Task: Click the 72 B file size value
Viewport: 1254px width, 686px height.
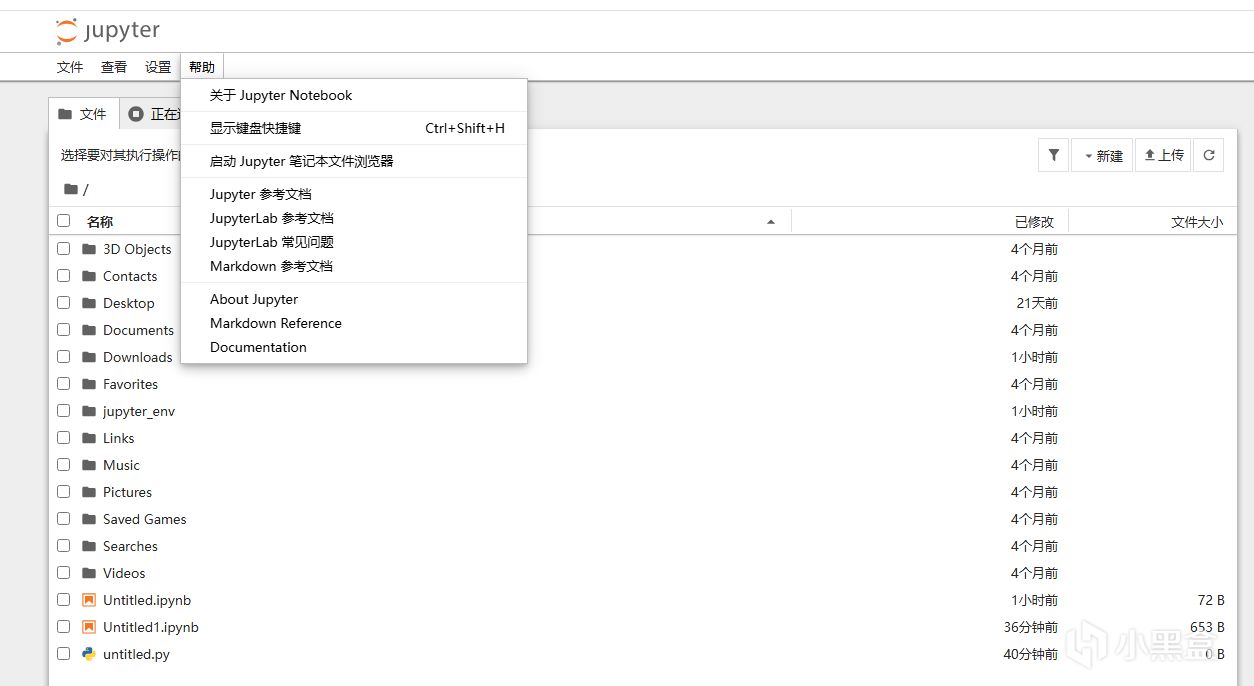Action: (1211, 600)
